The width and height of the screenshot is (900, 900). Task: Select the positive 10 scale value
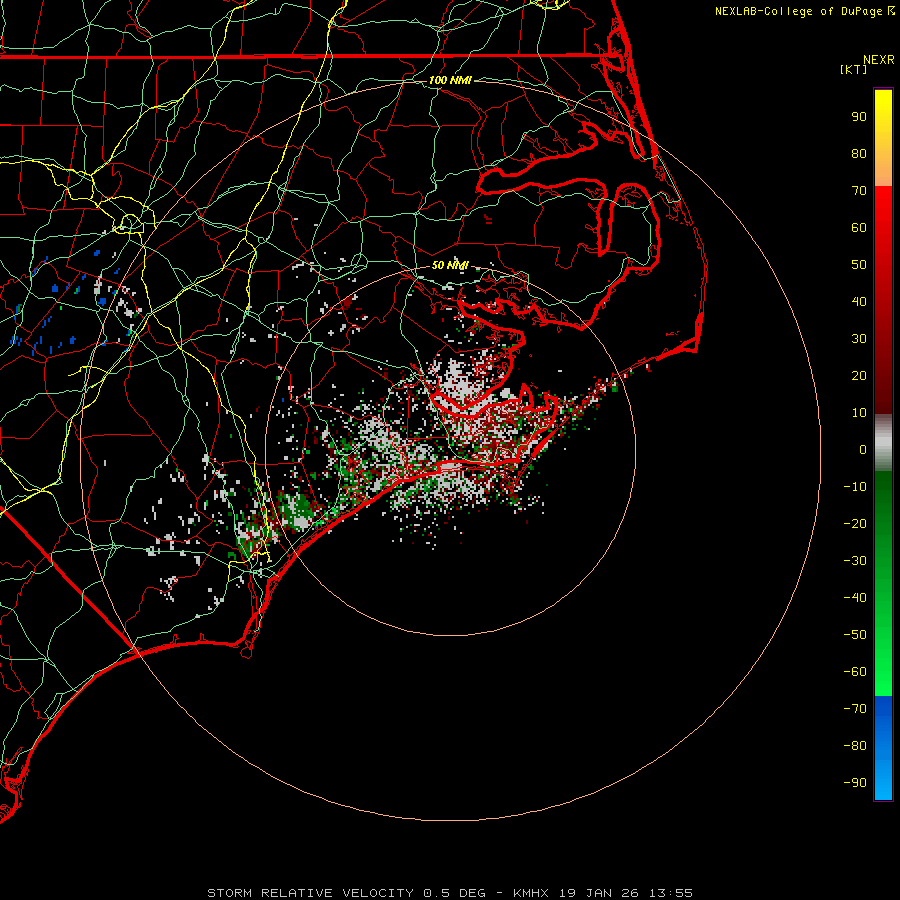pyautogui.click(x=859, y=413)
